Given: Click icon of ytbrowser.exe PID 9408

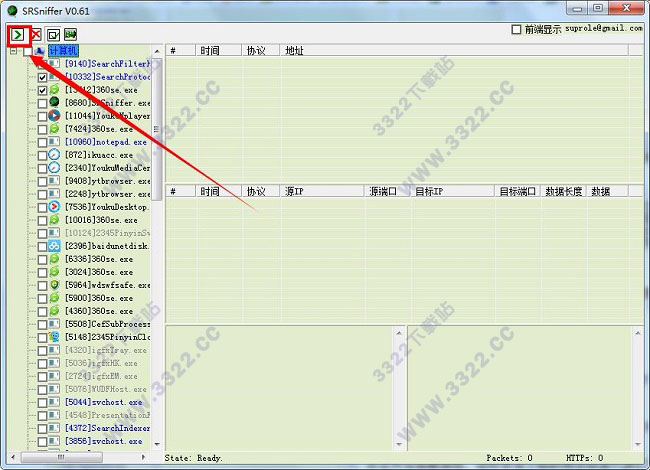Looking at the screenshot, I should (54, 181).
